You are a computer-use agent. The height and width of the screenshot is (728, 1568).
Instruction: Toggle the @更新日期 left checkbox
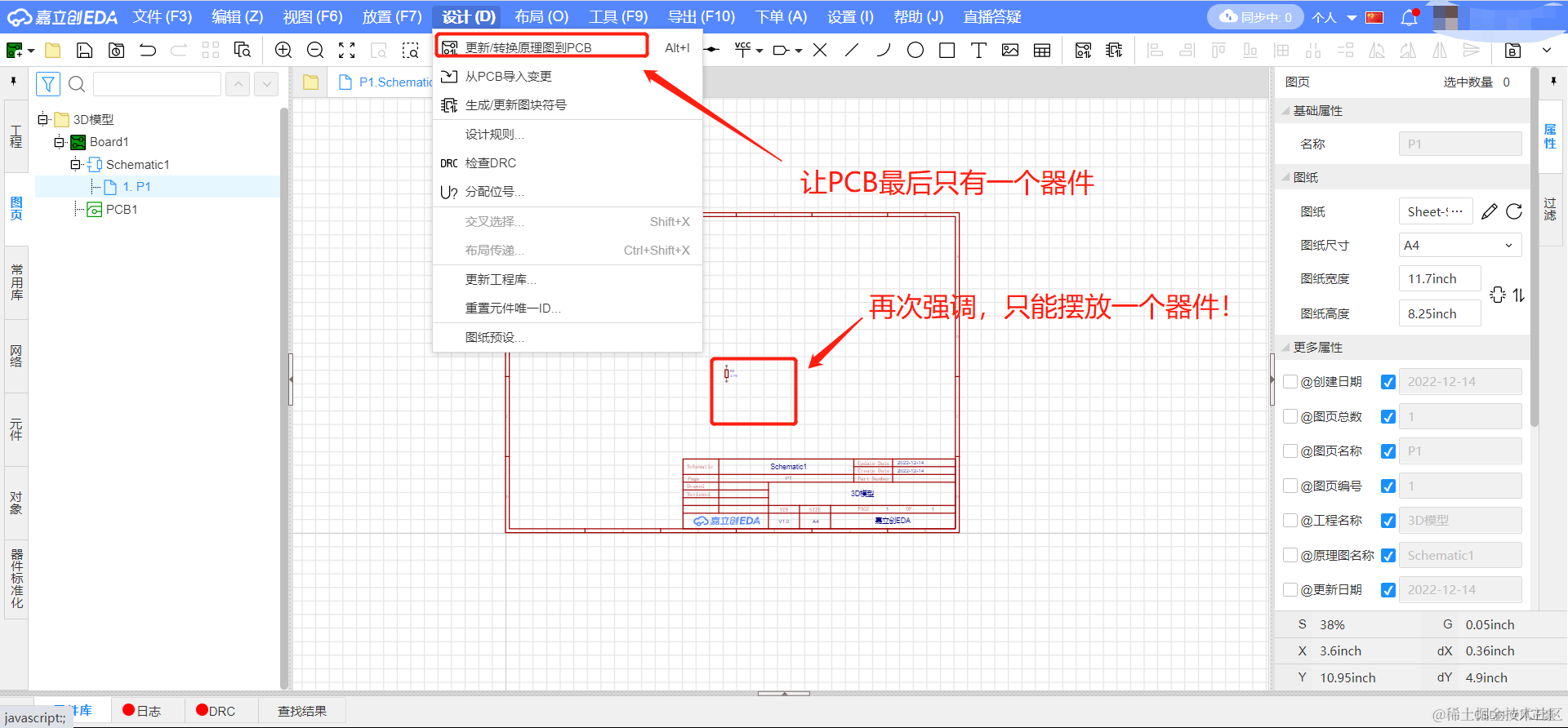1291,590
